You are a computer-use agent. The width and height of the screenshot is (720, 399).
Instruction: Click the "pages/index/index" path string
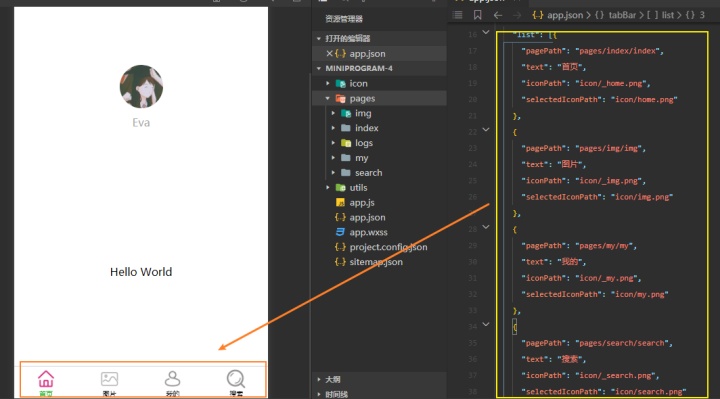(617, 51)
